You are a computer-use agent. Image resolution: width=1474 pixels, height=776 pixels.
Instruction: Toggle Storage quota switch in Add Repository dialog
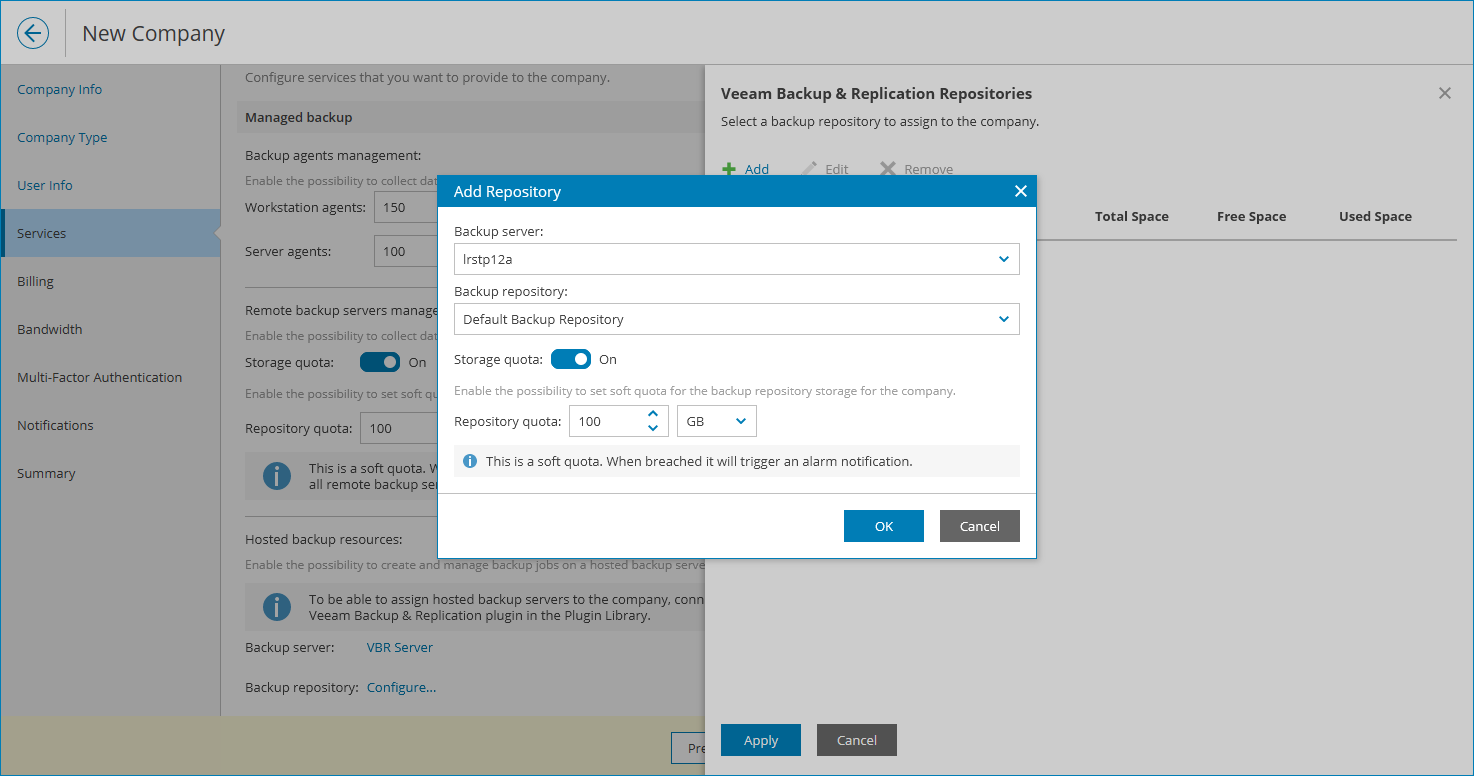coord(571,359)
